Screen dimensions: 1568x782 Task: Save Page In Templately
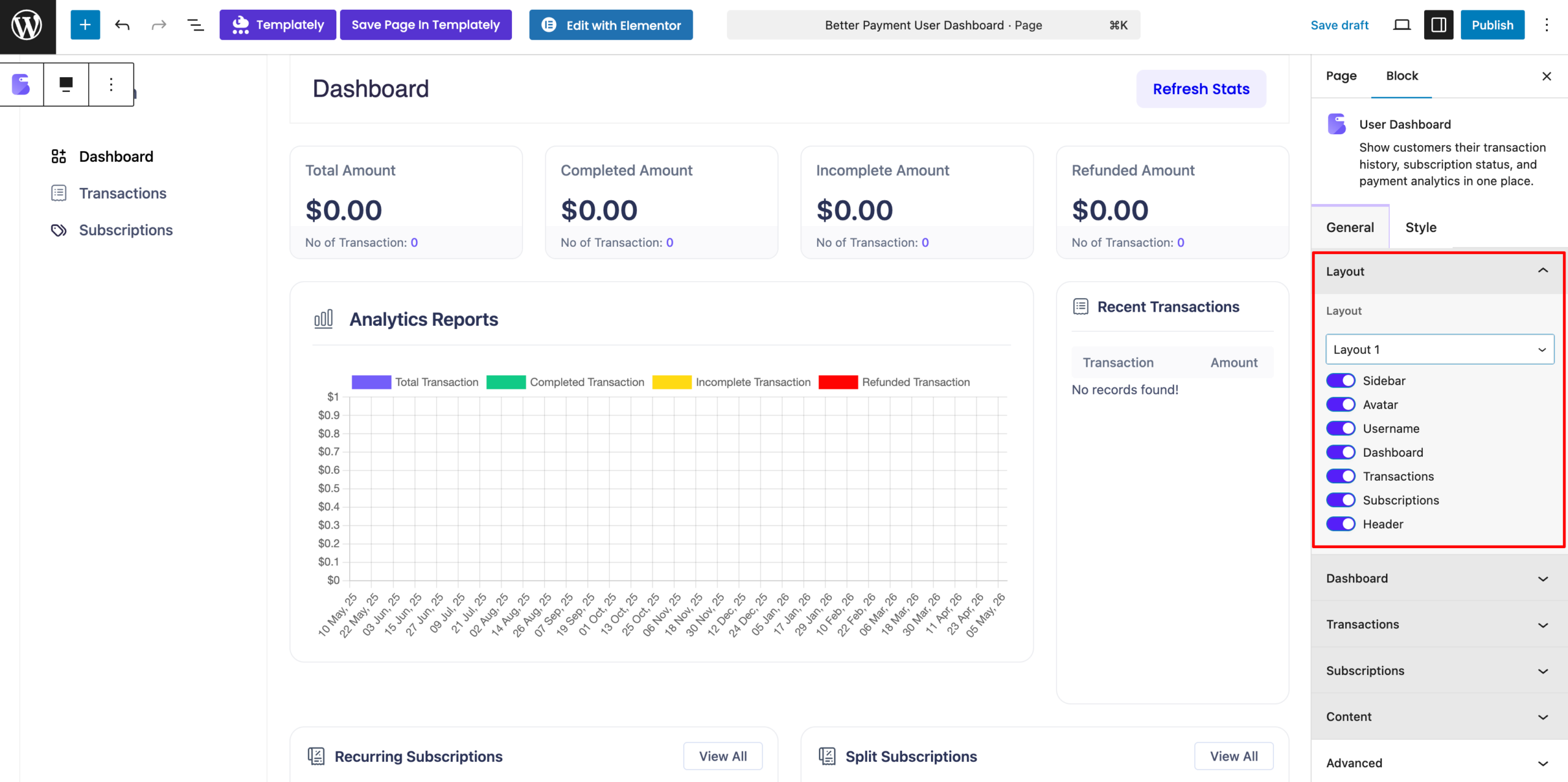click(426, 25)
